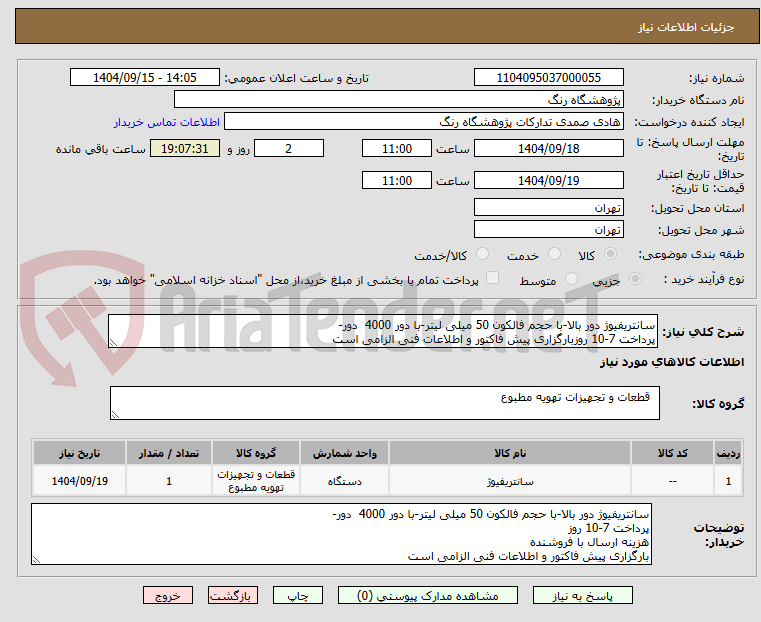
Task: Select the جزیی purchase type radio
Action: pyautogui.click(x=635, y=279)
